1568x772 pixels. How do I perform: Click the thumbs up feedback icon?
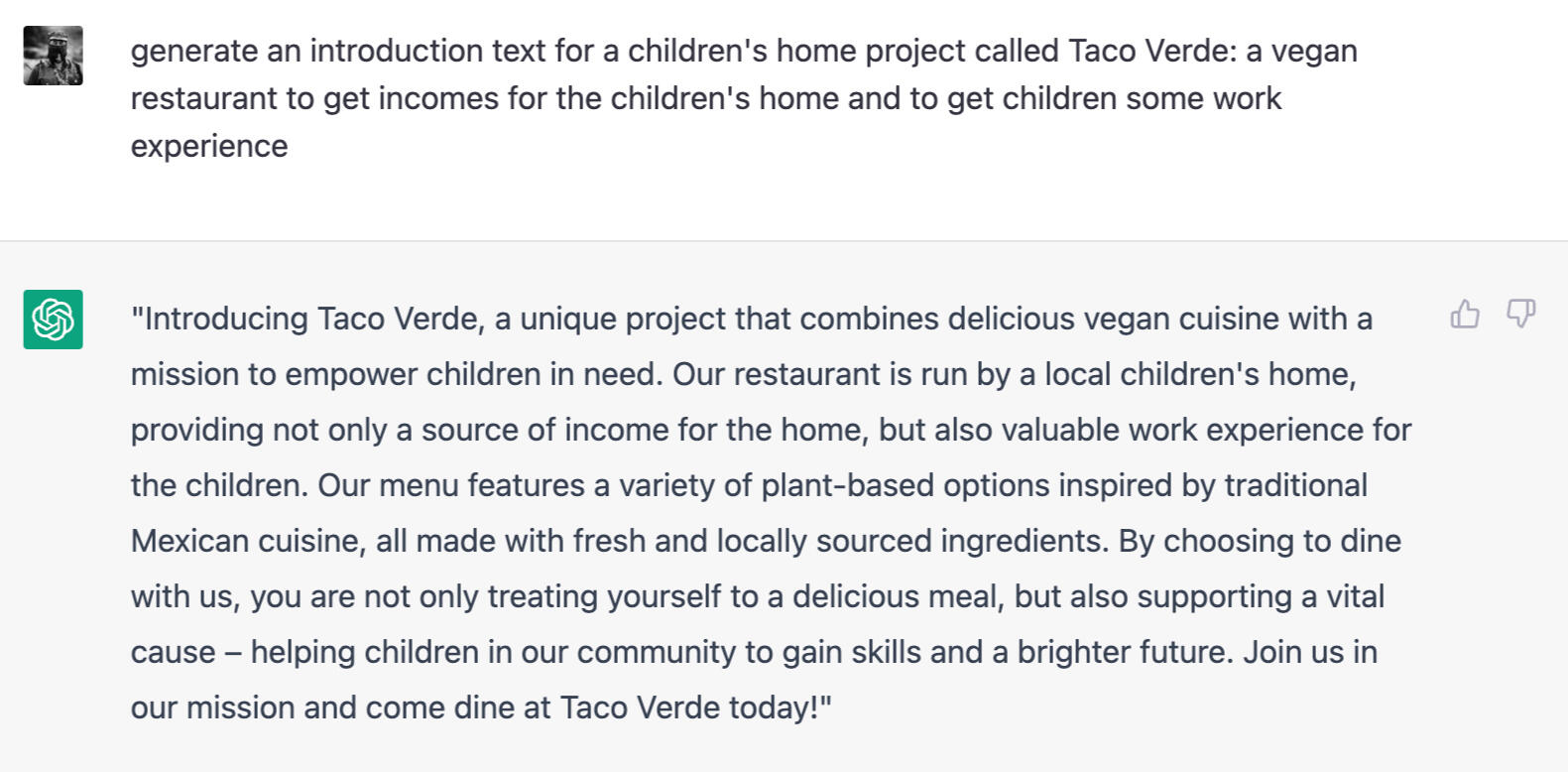1465,315
